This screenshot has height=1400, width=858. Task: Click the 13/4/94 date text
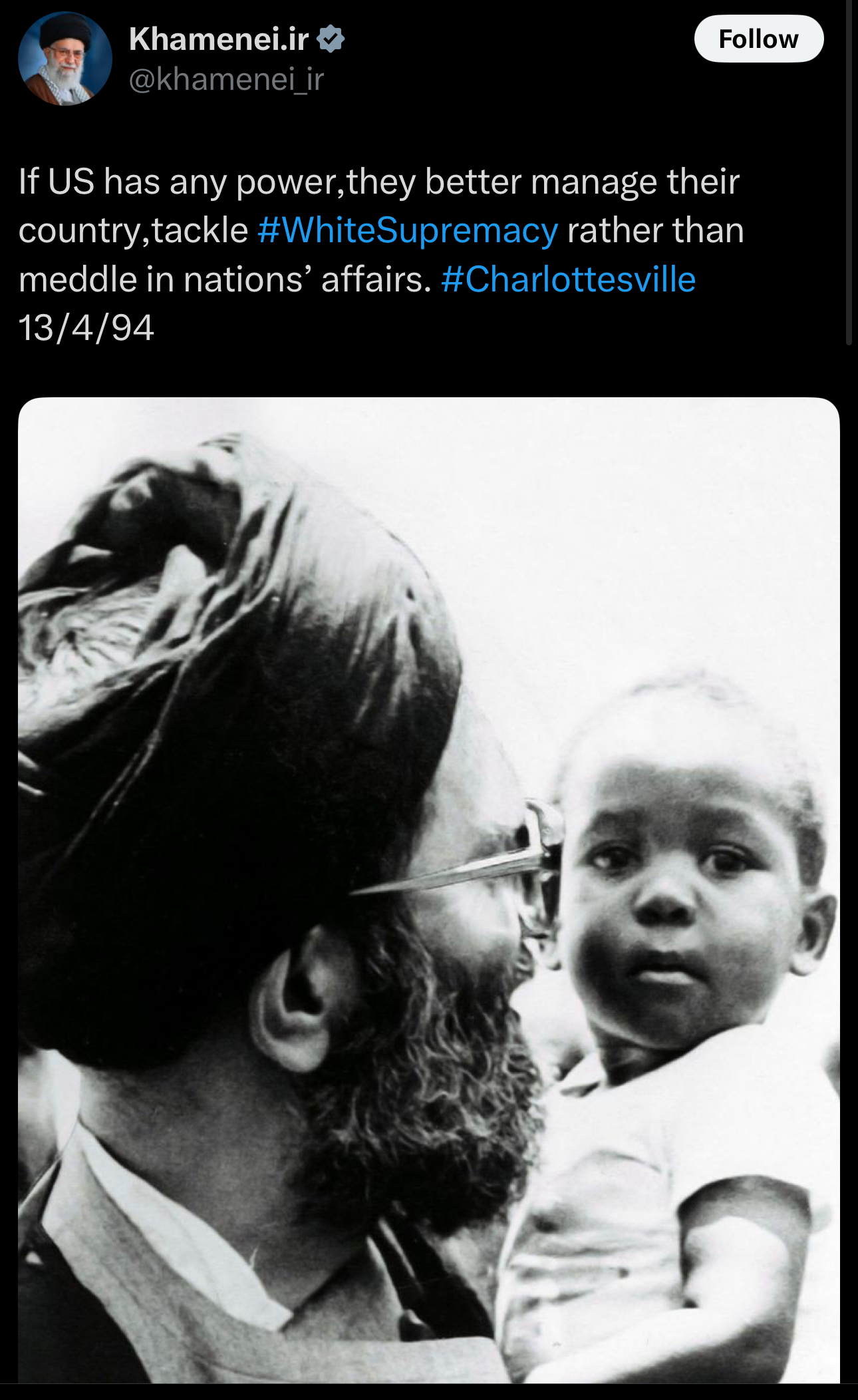coord(86,327)
